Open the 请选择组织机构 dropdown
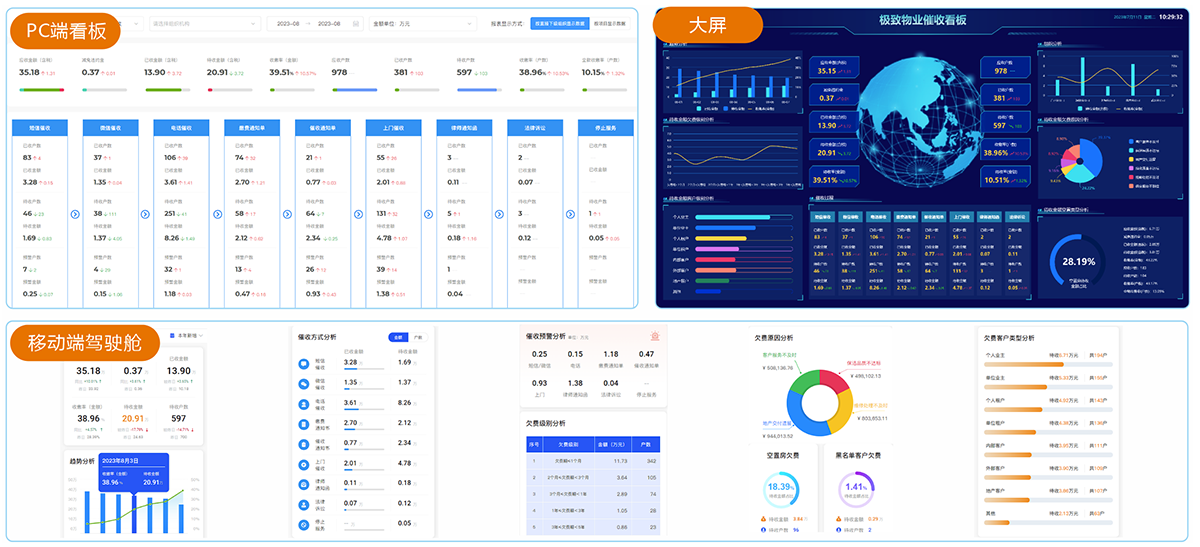The image size is (1200, 547). 200,23
